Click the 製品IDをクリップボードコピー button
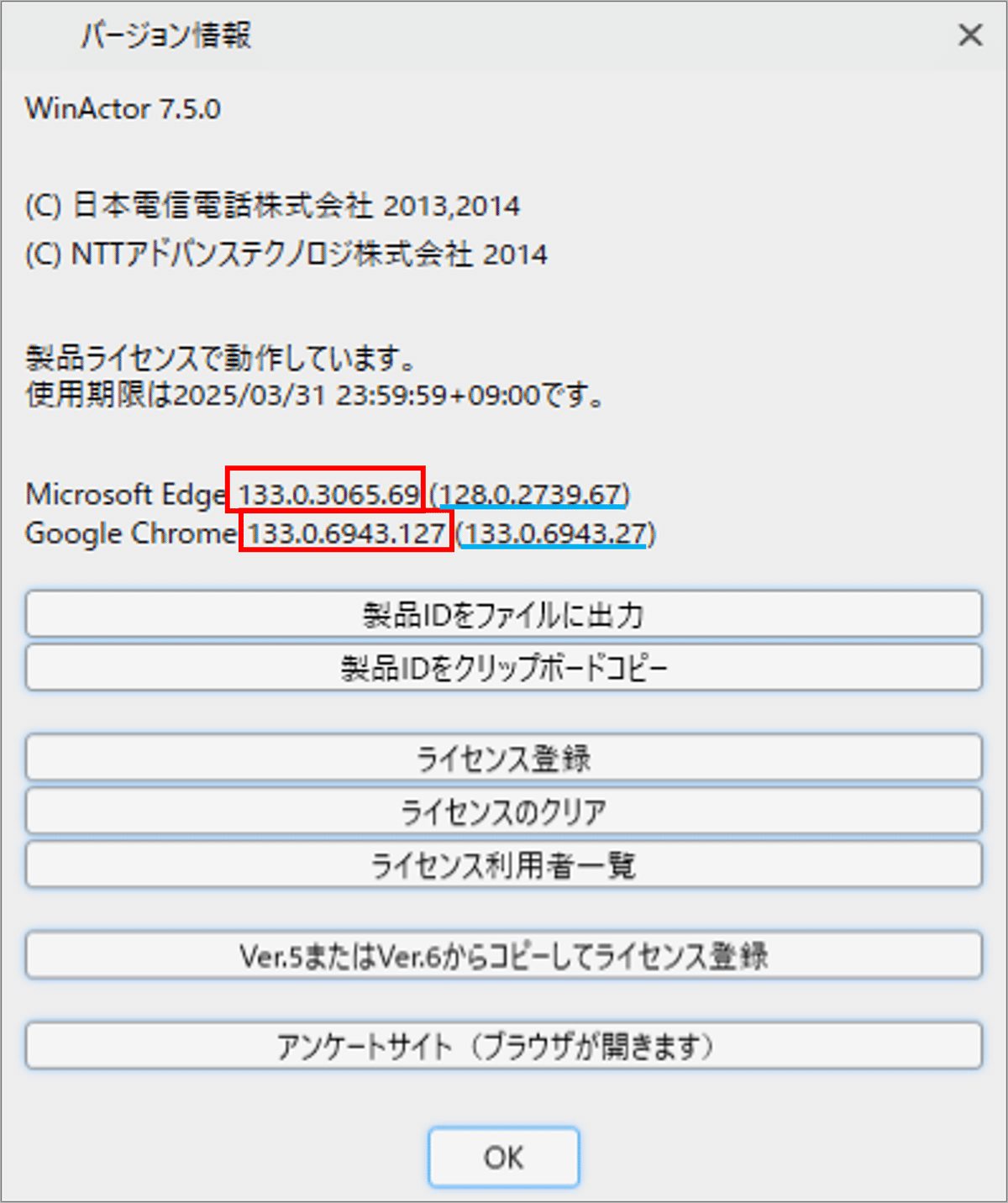 [502, 668]
